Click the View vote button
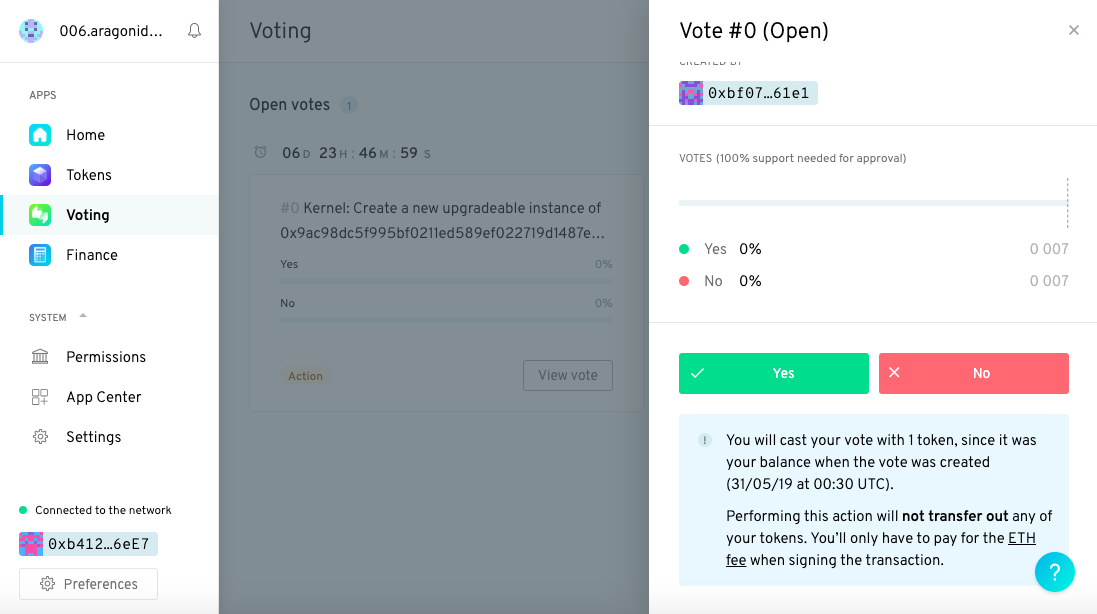Image resolution: width=1097 pixels, height=614 pixels. pyautogui.click(x=567, y=375)
